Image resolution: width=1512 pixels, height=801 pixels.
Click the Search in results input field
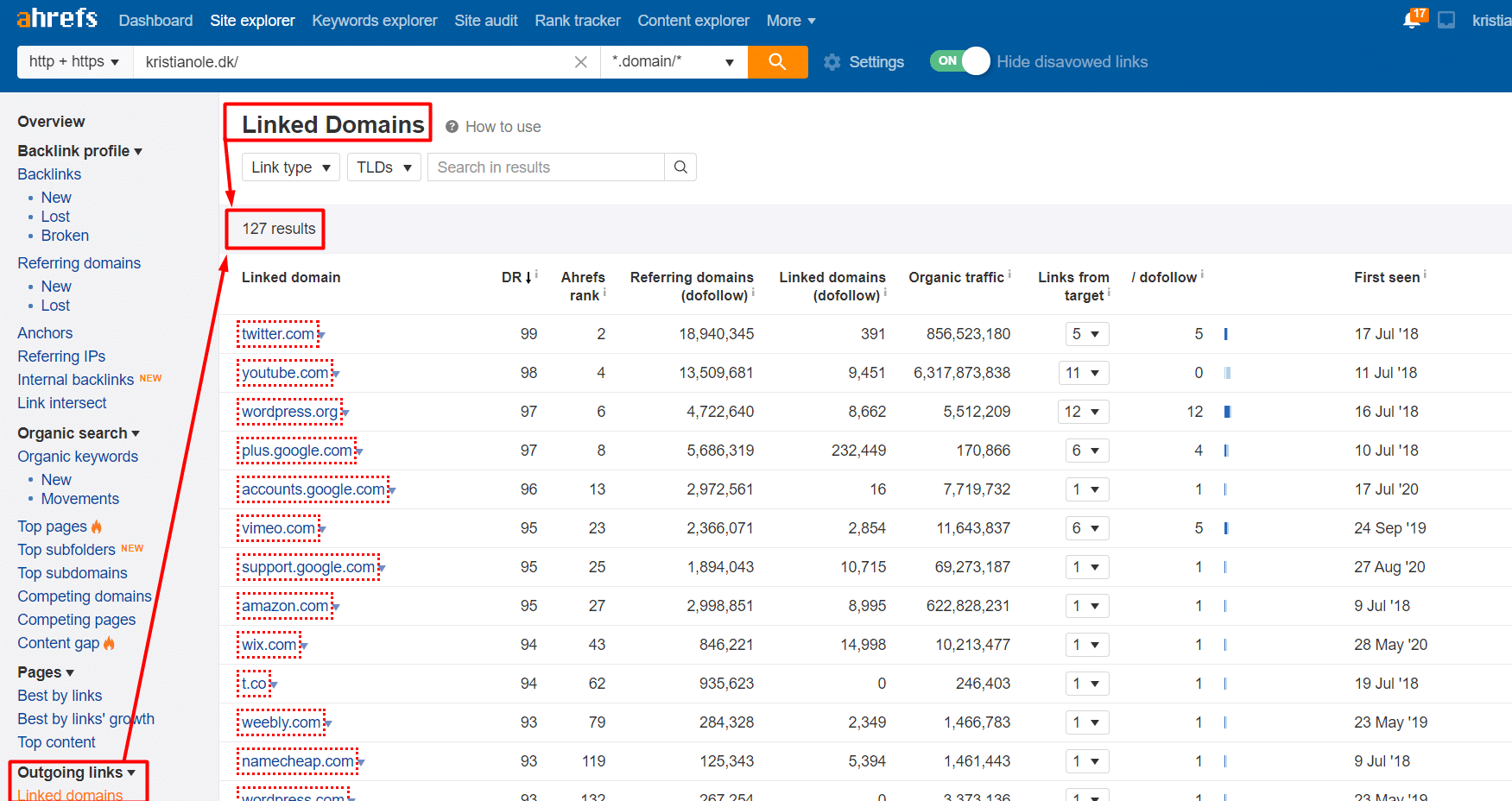coord(546,167)
